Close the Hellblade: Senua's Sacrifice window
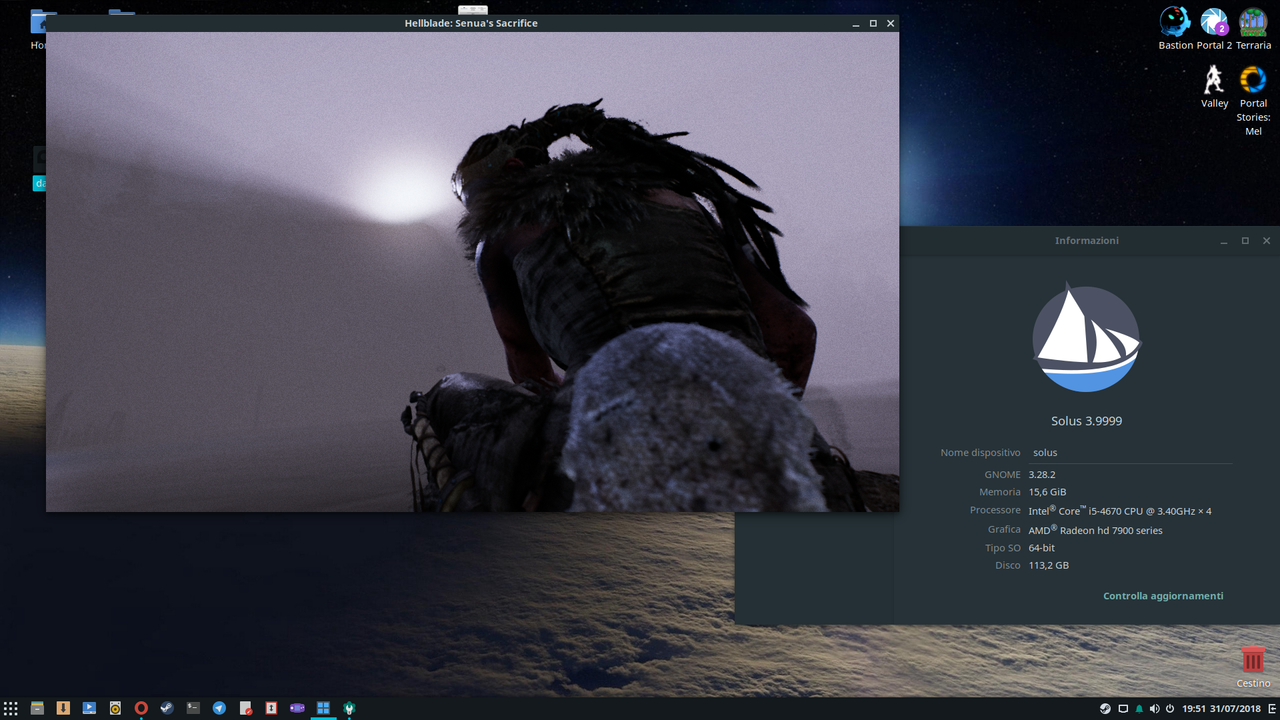The image size is (1280, 720). click(890, 23)
